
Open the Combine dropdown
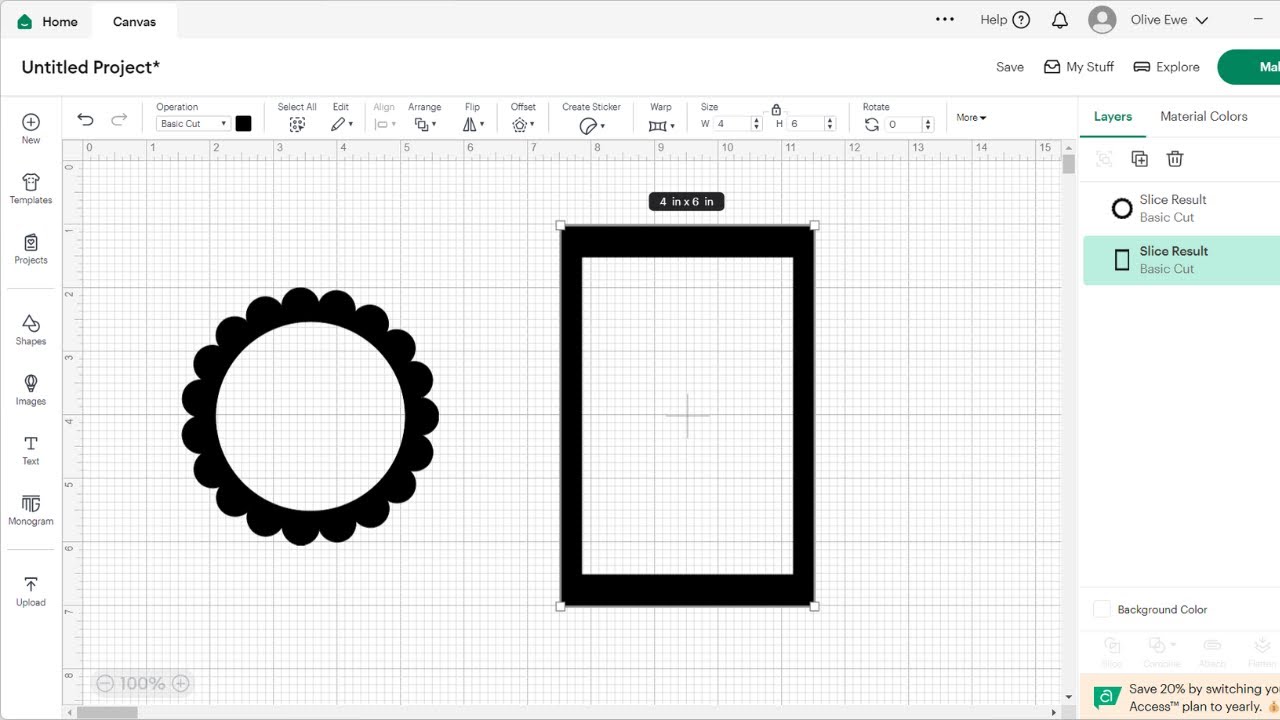[x=1162, y=646]
